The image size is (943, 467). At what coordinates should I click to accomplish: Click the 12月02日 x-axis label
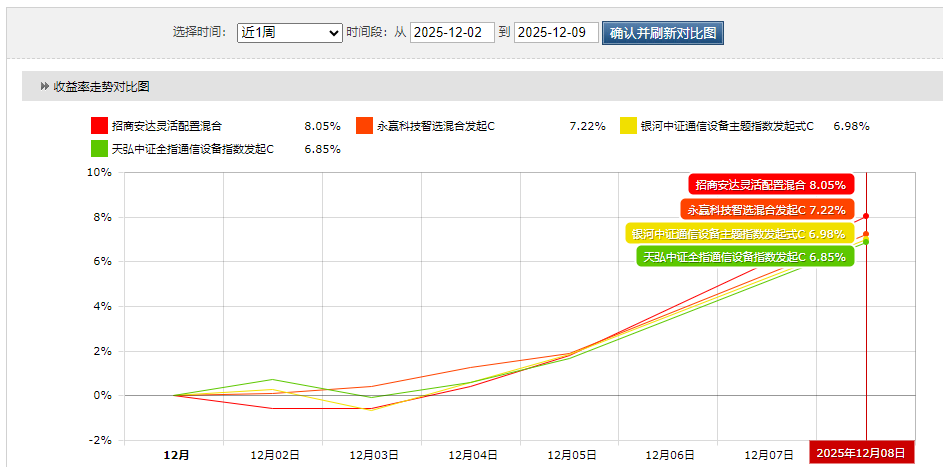[x=275, y=455]
